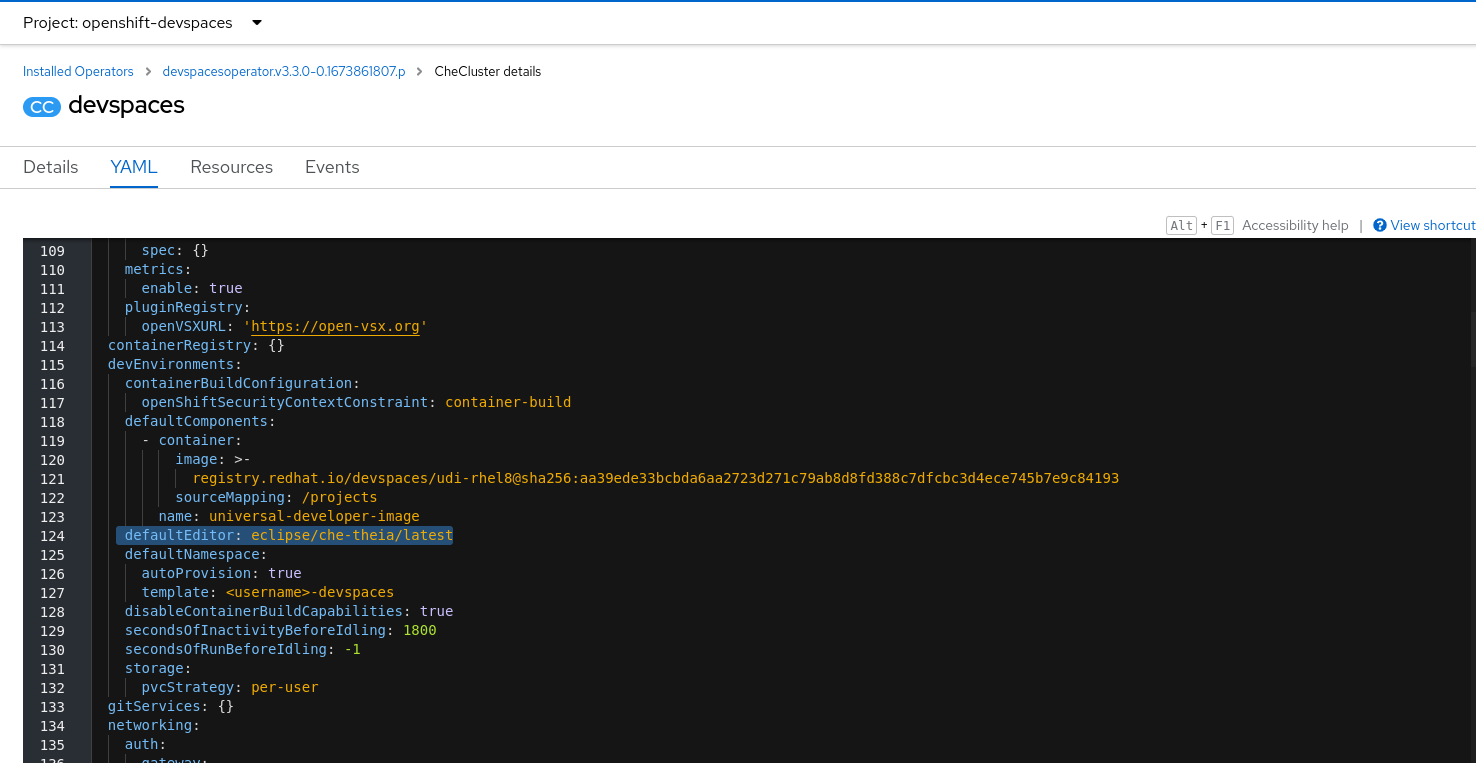The image size is (1476, 763).
Task: Place cursor on secondsOfInactivityBeforeIdling value 1800
Action: (x=420, y=631)
